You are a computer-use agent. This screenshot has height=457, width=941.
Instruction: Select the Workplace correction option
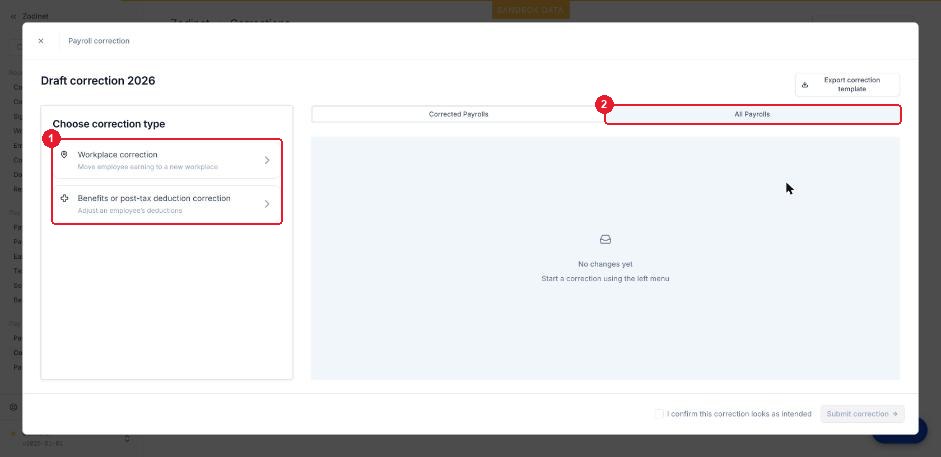click(x=166, y=160)
